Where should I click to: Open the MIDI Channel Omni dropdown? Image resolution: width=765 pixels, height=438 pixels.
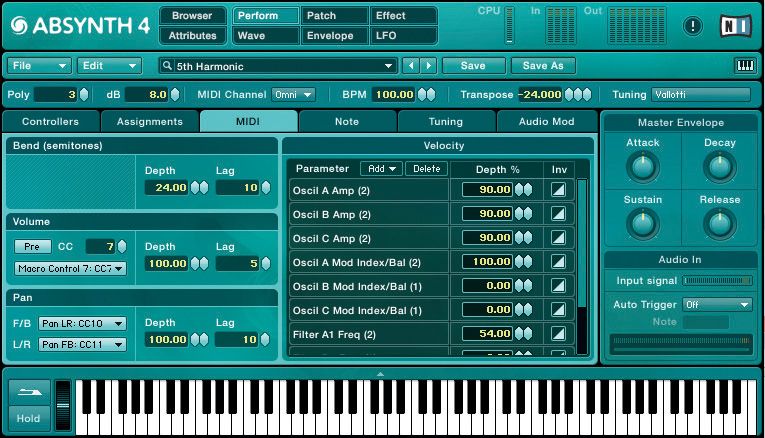pos(293,94)
